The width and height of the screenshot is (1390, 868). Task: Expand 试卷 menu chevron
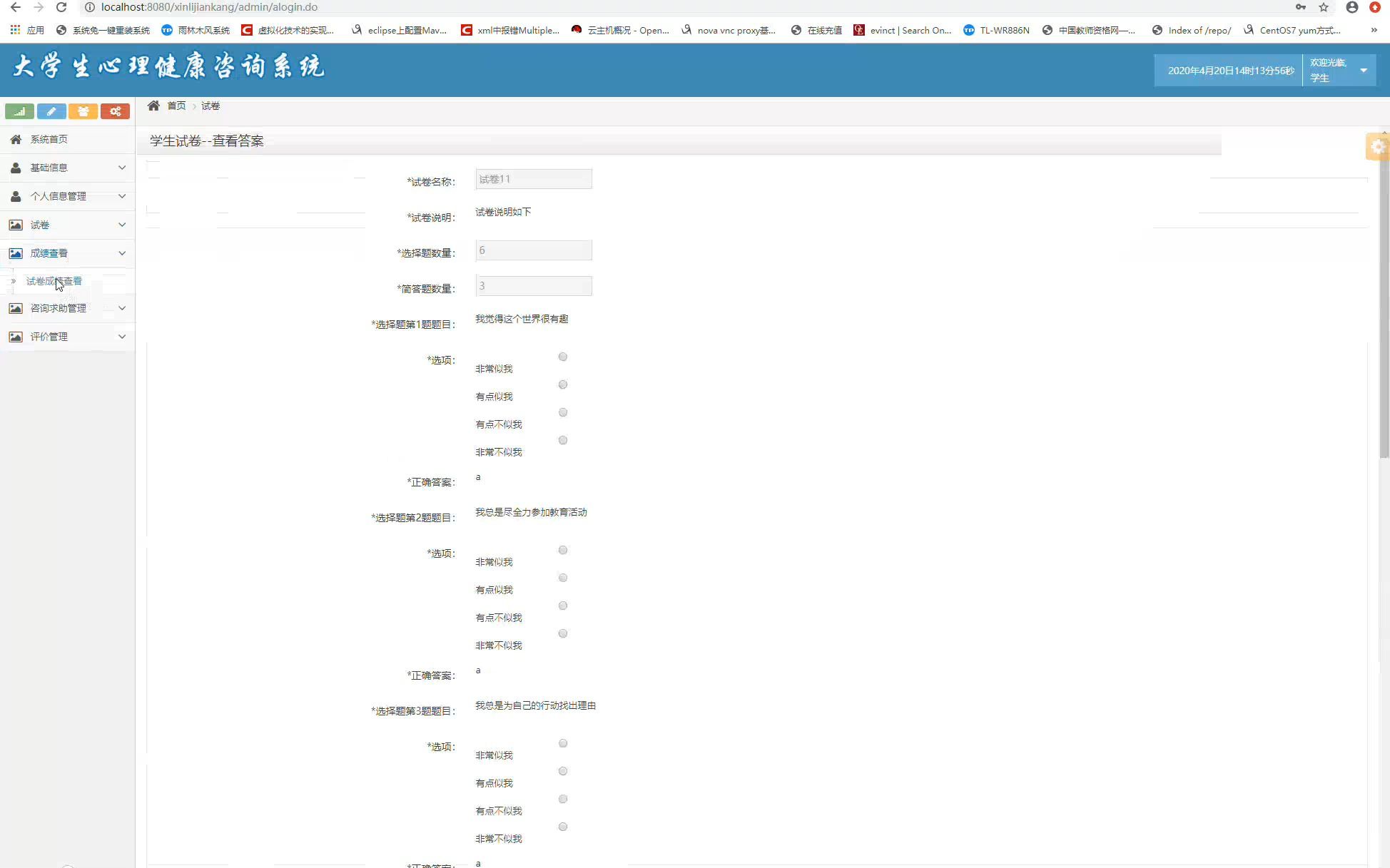pyautogui.click(x=122, y=225)
